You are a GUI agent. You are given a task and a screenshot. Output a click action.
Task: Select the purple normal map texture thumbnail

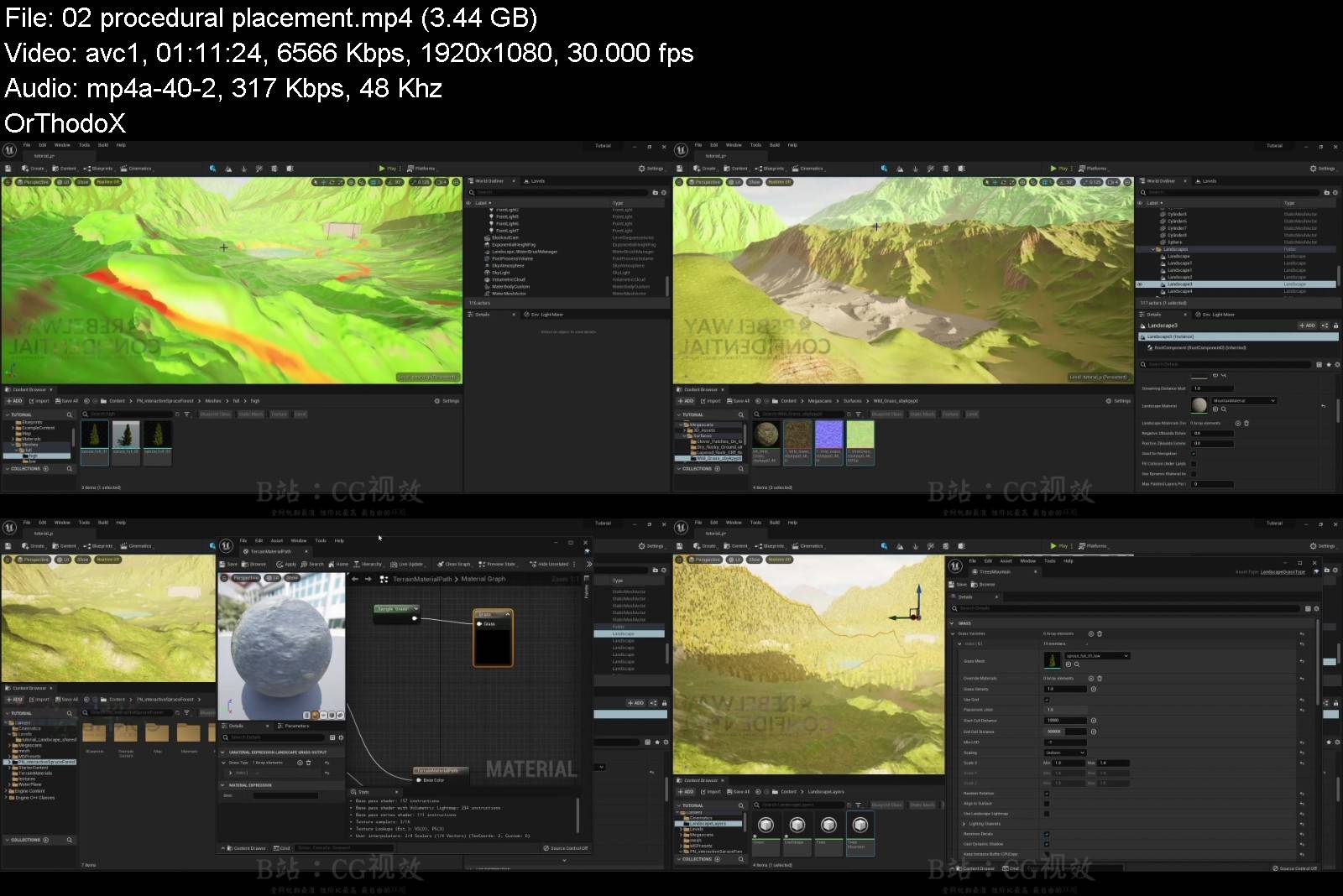point(828,435)
